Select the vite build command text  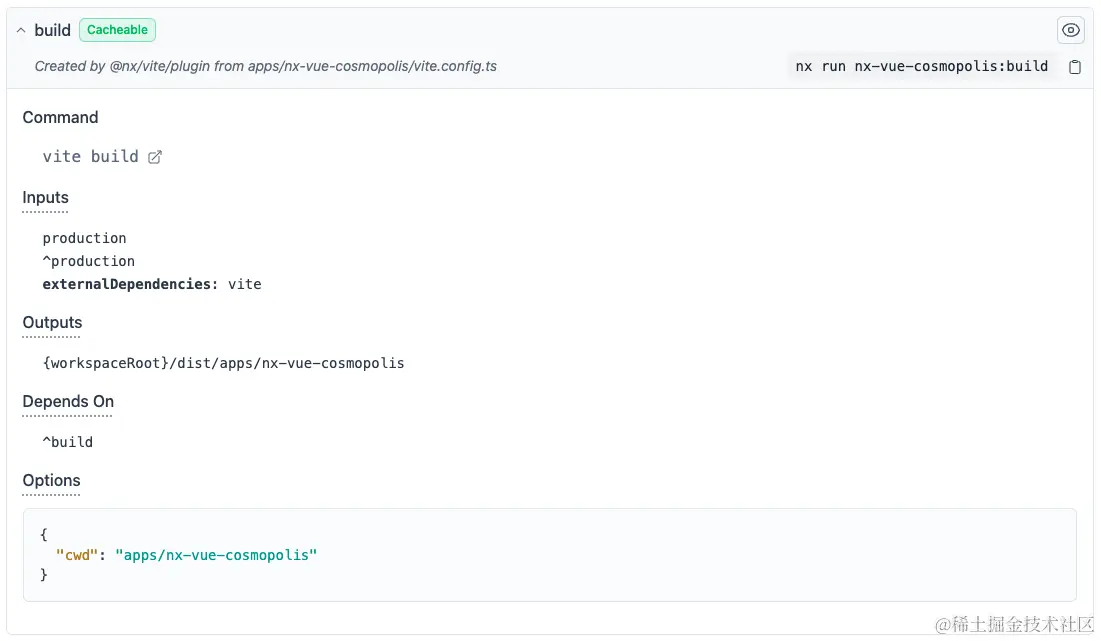click(91, 157)
